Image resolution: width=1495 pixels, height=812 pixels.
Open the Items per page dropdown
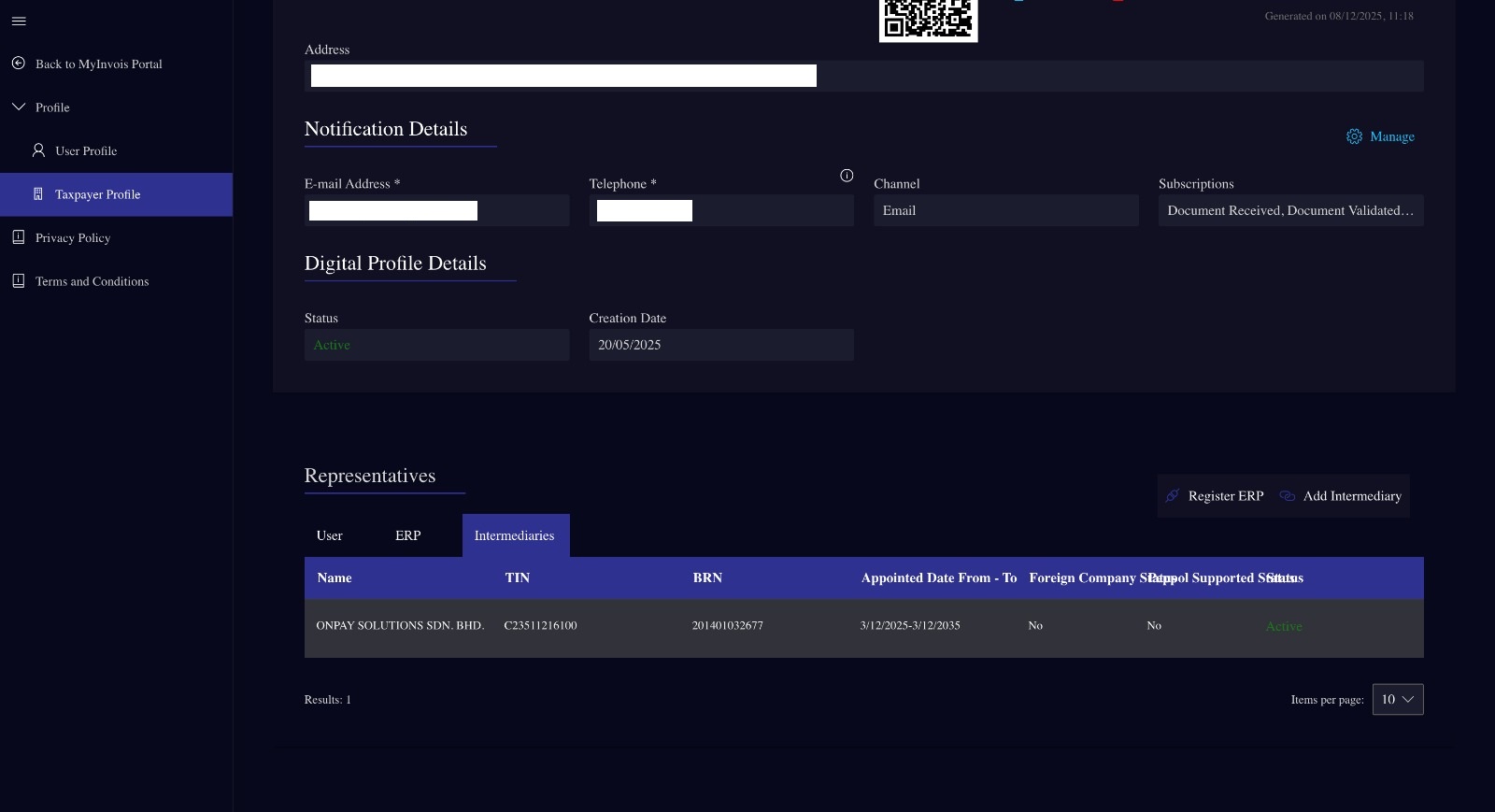pyautogui.click(x=1397, y=700)
